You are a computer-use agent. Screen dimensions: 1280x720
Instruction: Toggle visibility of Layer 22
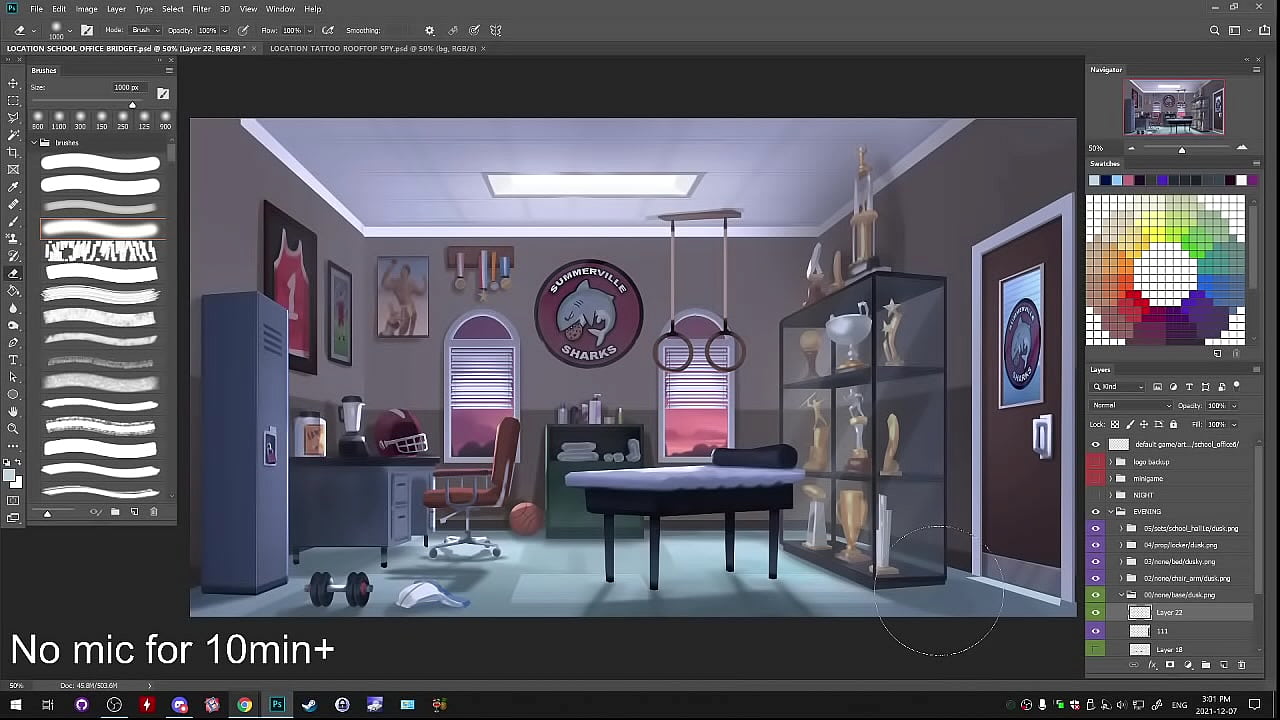1096,612
